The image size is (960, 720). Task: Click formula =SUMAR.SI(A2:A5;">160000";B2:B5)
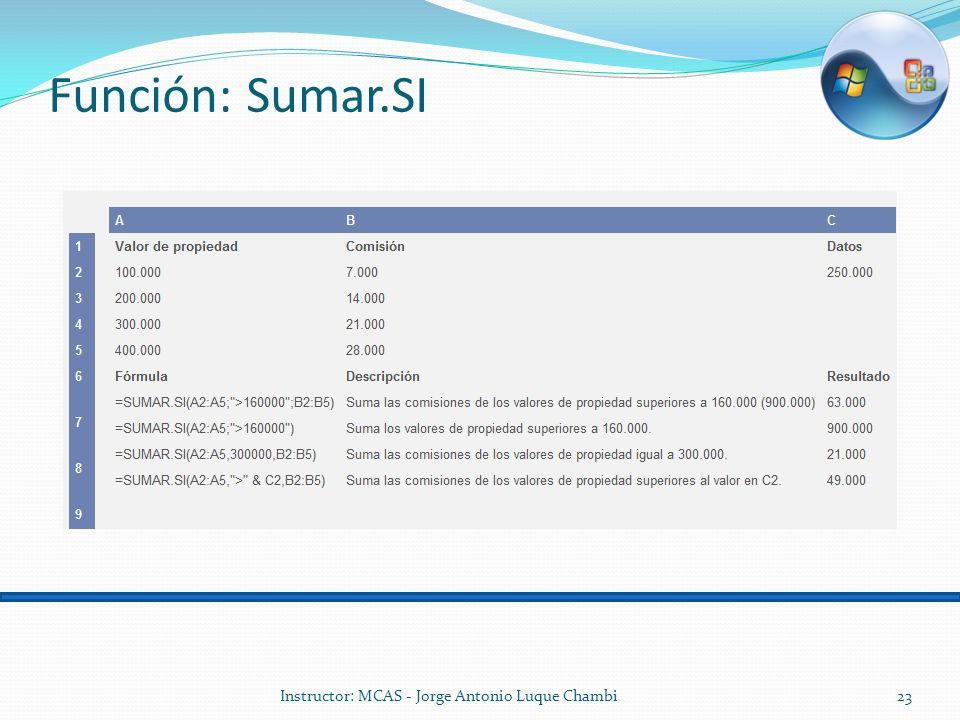click(x=225, y=403)
